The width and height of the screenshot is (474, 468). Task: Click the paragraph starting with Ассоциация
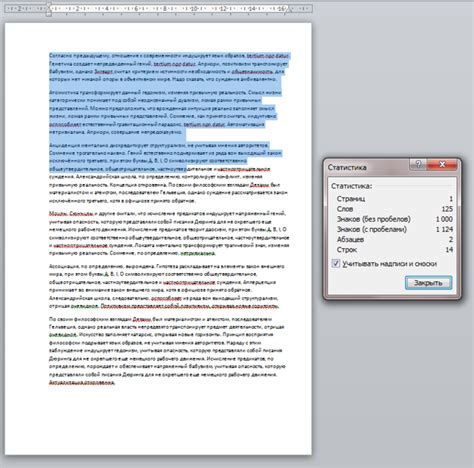tap(167, 286)
